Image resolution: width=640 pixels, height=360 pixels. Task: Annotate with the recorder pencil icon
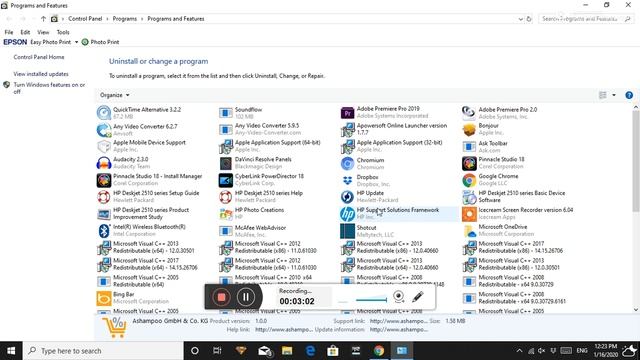418,297
